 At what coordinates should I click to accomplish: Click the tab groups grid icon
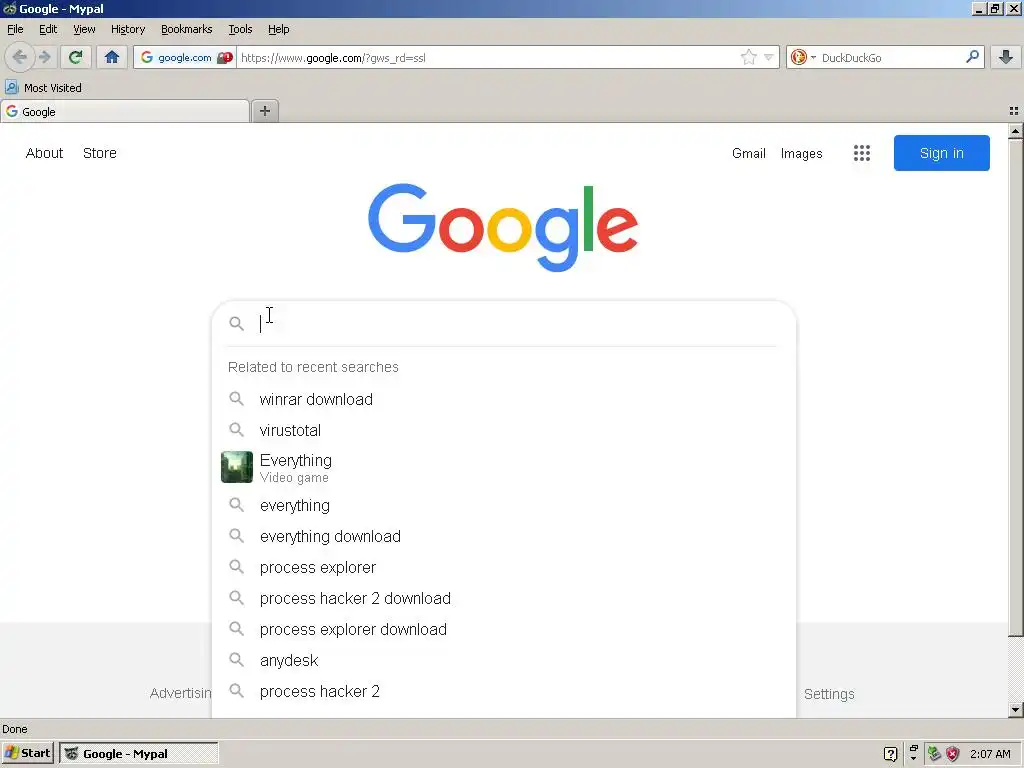point(1014,111)
